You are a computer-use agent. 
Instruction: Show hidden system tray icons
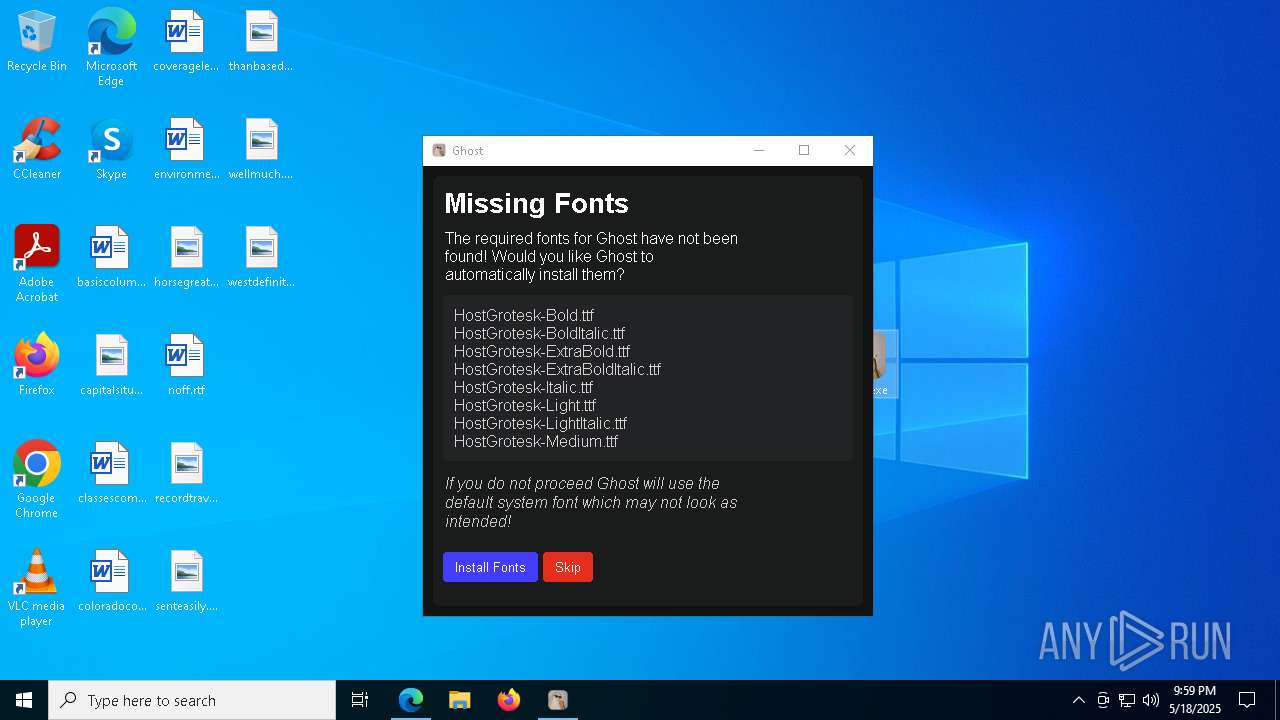1078,700
